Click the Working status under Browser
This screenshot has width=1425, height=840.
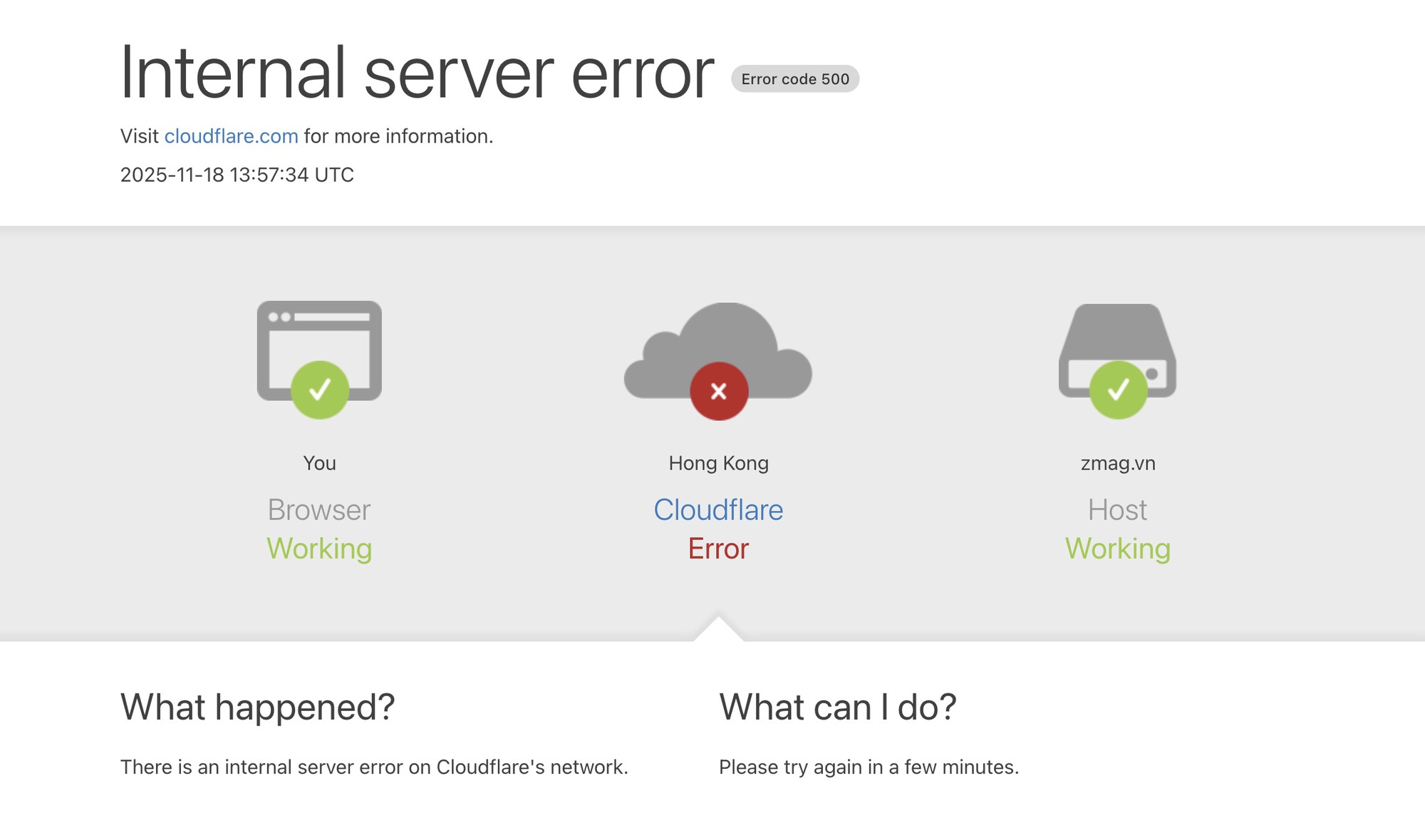[x=319, y=549]
